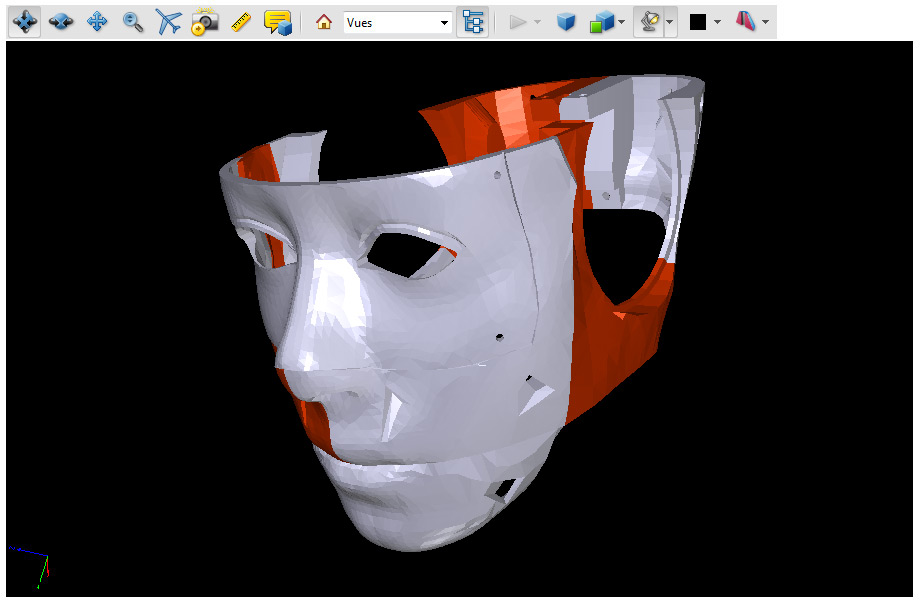Expand the lighting options arrow

pyautogui.click(x=670, y=22)
